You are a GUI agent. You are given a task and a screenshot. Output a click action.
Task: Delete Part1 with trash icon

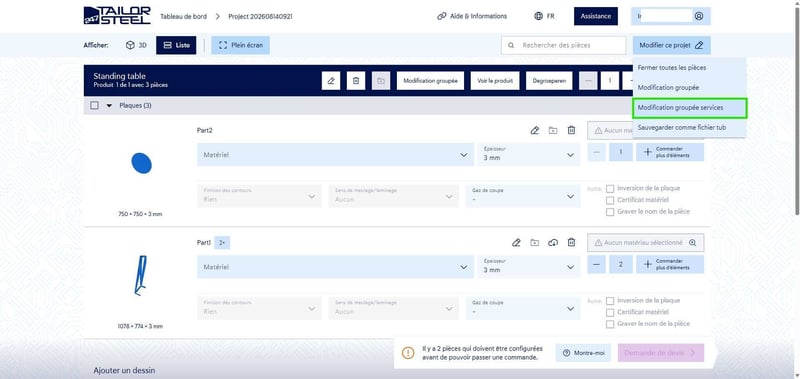[571, 243]
